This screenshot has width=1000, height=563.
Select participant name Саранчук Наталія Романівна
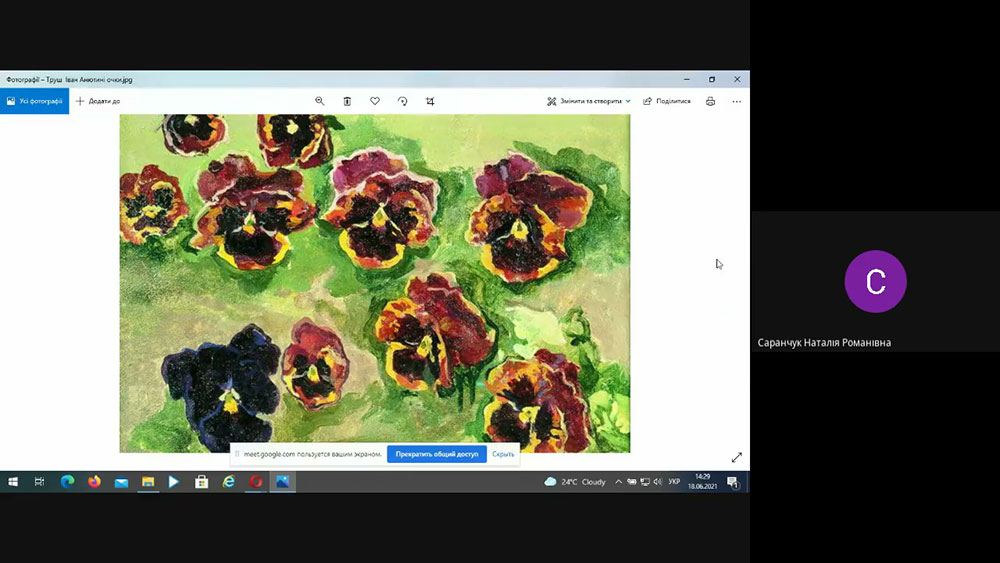pyautogui.click(x=824, y=342)
